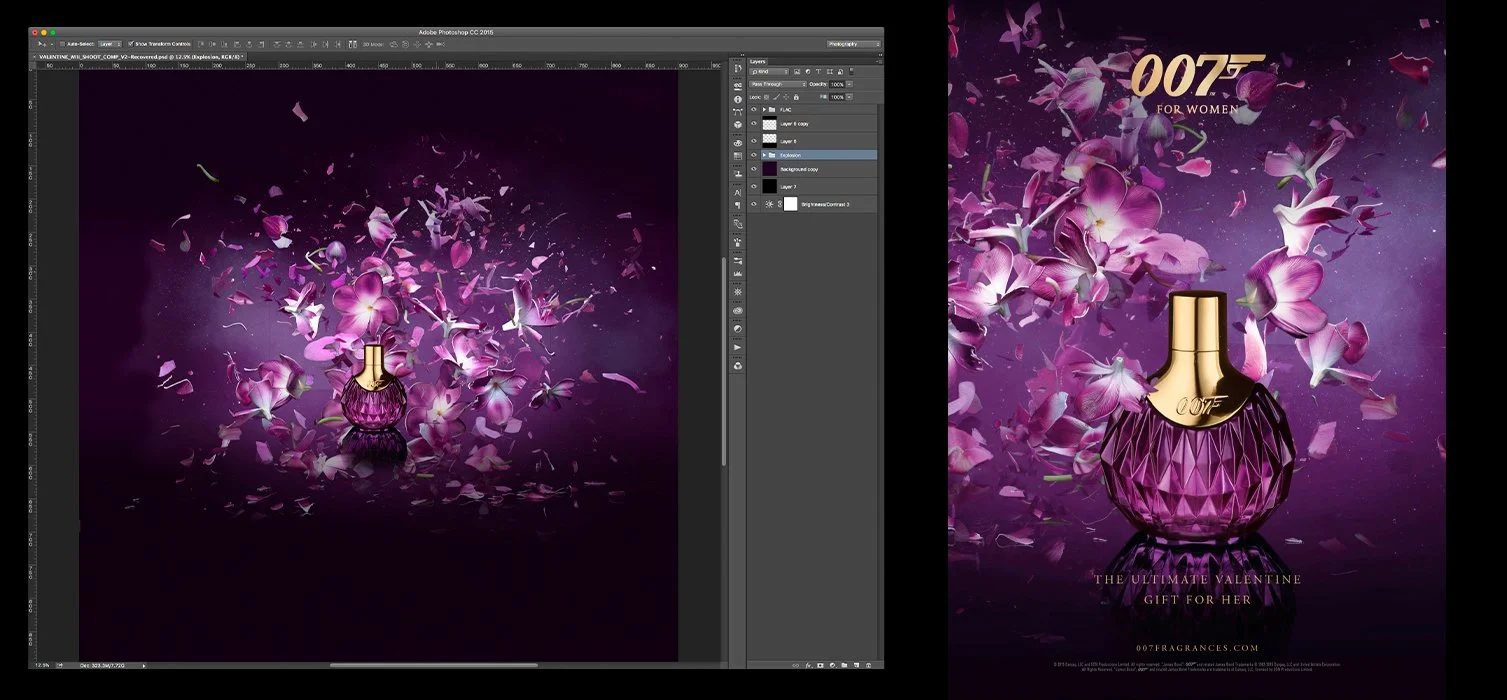Image resolution: width=1507 pixels, height=700 pixels.
Task: Add a layer style via fx icon
Action: pos(808,665)
